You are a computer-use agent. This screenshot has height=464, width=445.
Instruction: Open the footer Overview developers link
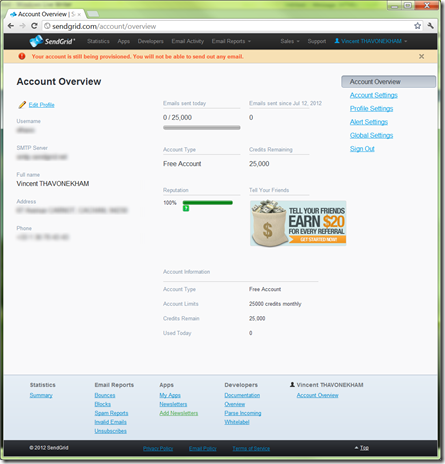234,404
